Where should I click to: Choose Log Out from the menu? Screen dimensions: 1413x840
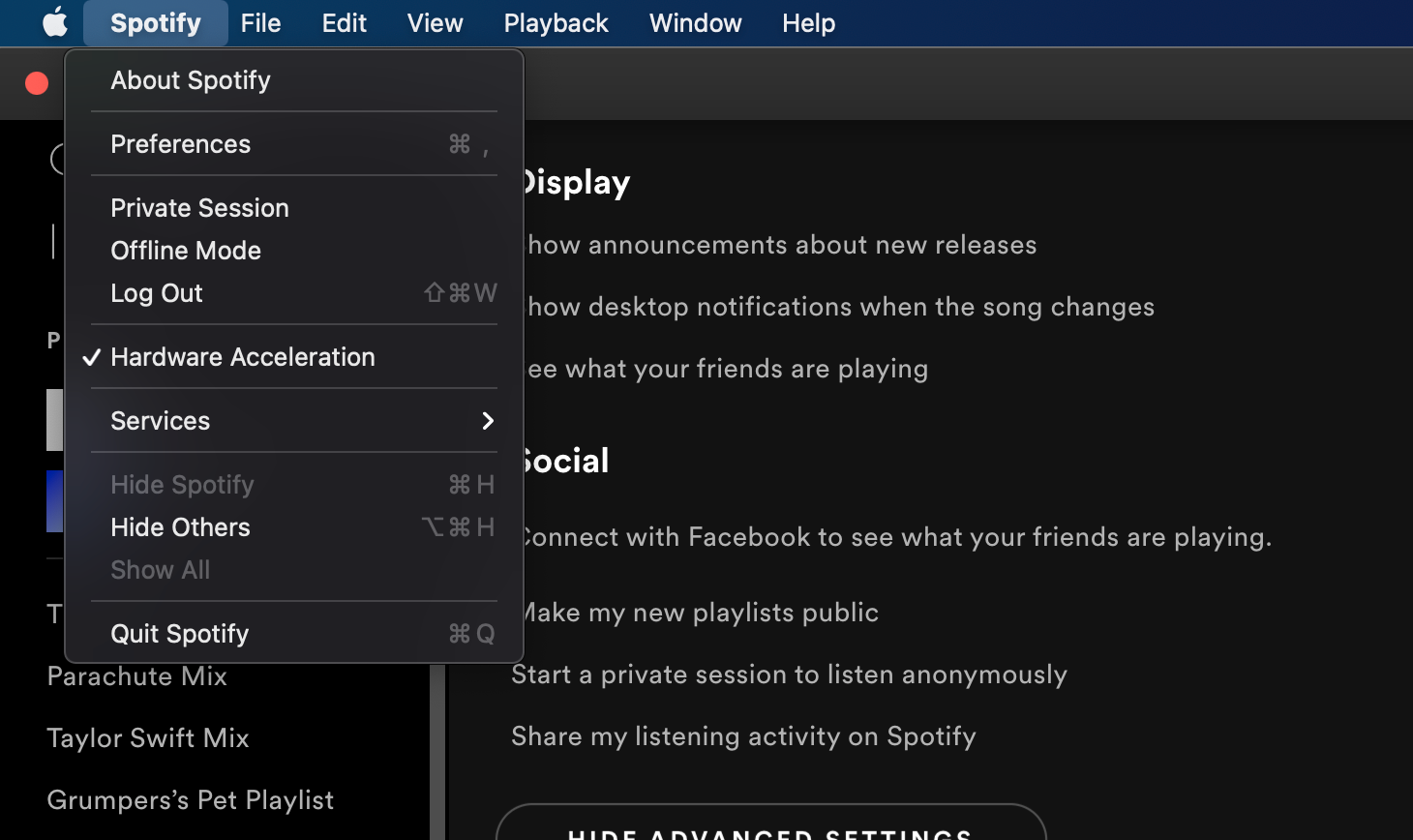(x=157, y=293)
